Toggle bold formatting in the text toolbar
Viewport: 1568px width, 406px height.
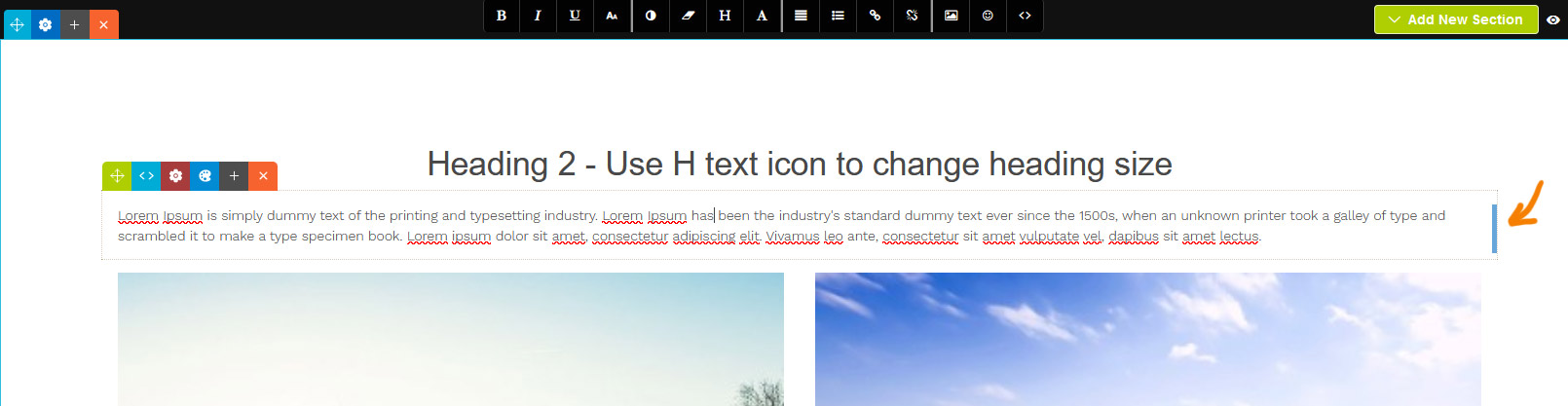click(x=502, y=16)
